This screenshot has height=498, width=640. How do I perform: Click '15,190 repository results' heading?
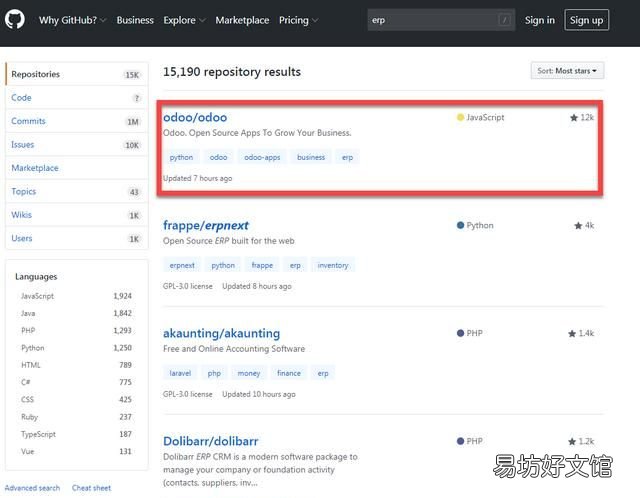coord(232,72)
